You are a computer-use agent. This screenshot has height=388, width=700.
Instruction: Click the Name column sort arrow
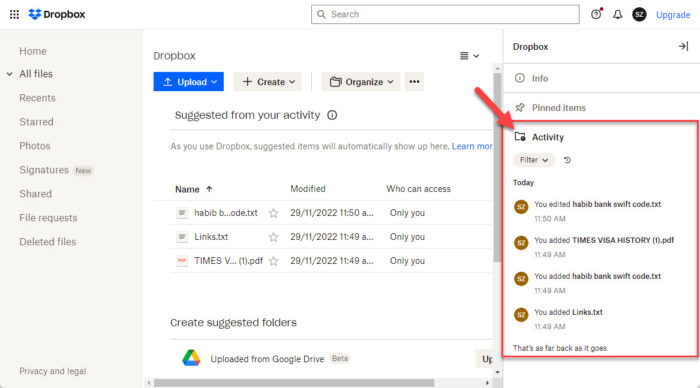click(x=209, y=189)
